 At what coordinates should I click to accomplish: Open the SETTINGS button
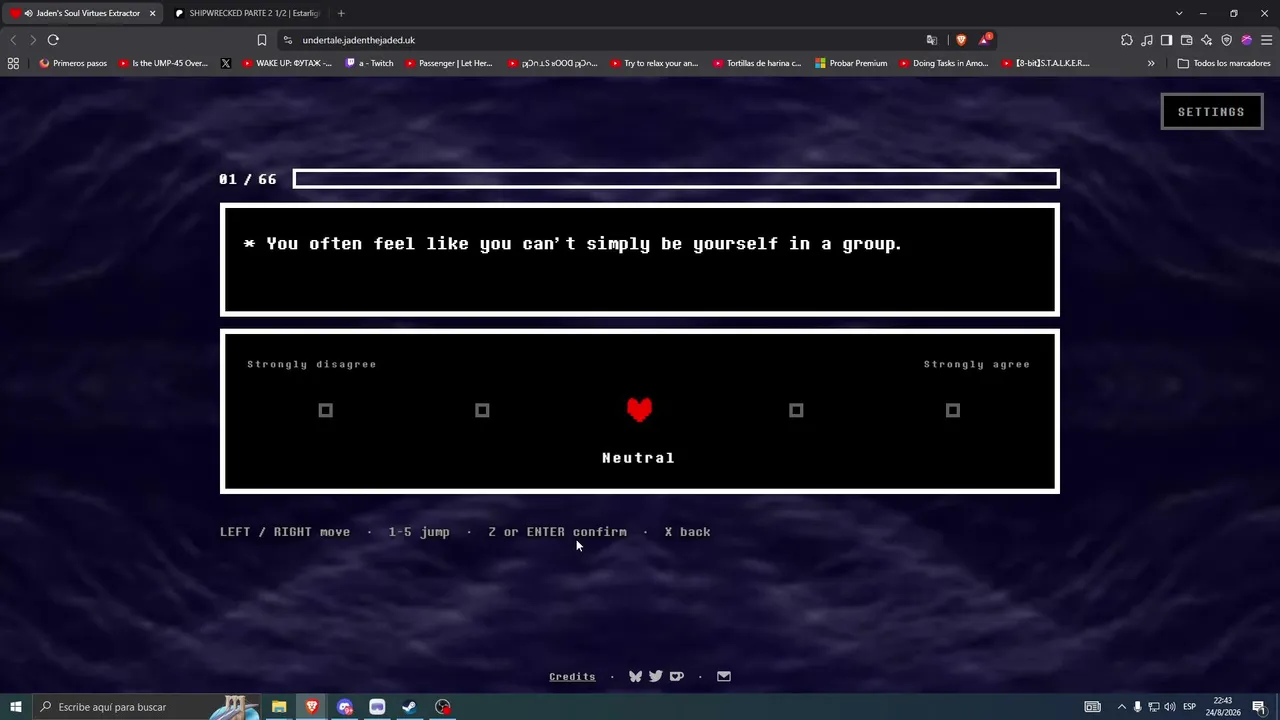tap(1211, 112)
